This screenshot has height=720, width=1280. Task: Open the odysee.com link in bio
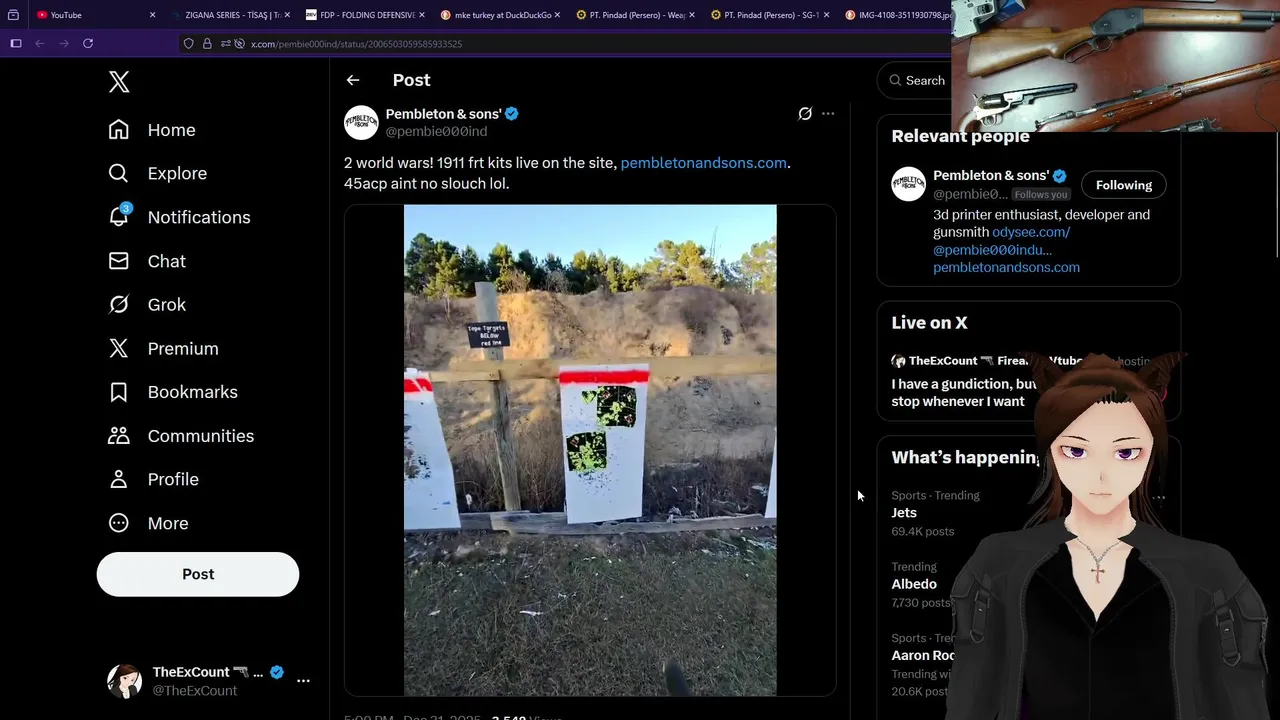click(x=1031, y=232)
